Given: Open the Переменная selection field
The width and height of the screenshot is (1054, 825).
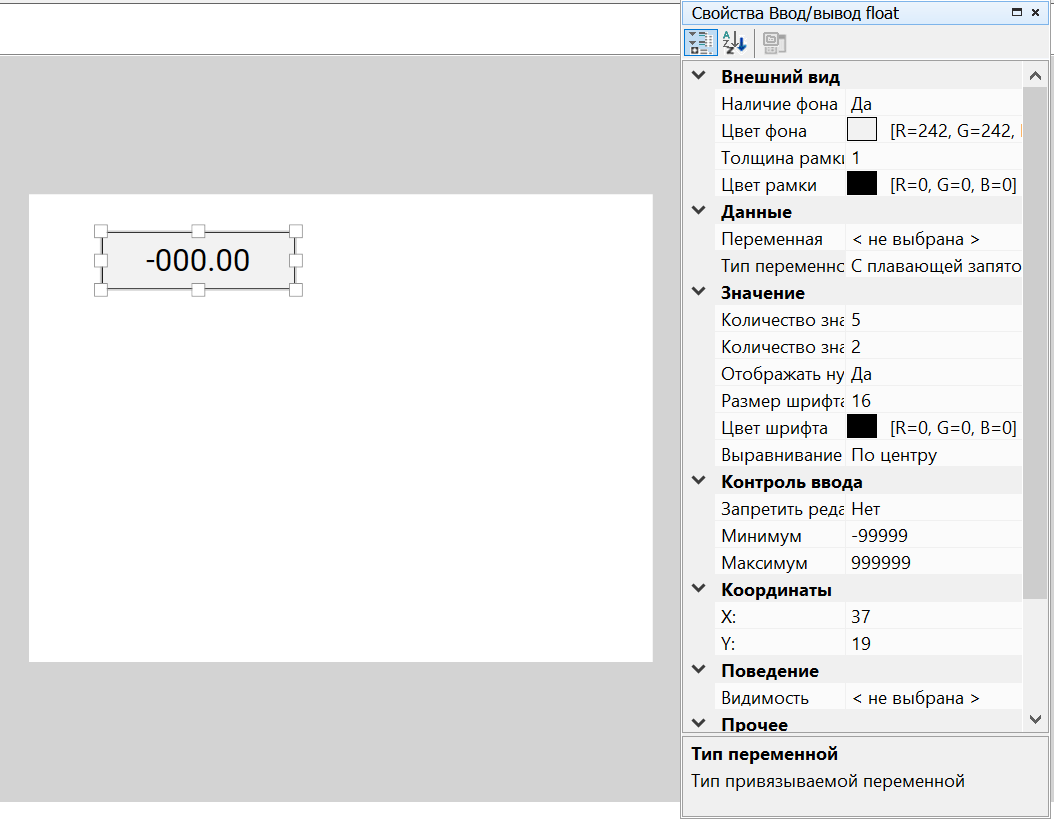Looking at the screenshot, I should click(930, 239).
